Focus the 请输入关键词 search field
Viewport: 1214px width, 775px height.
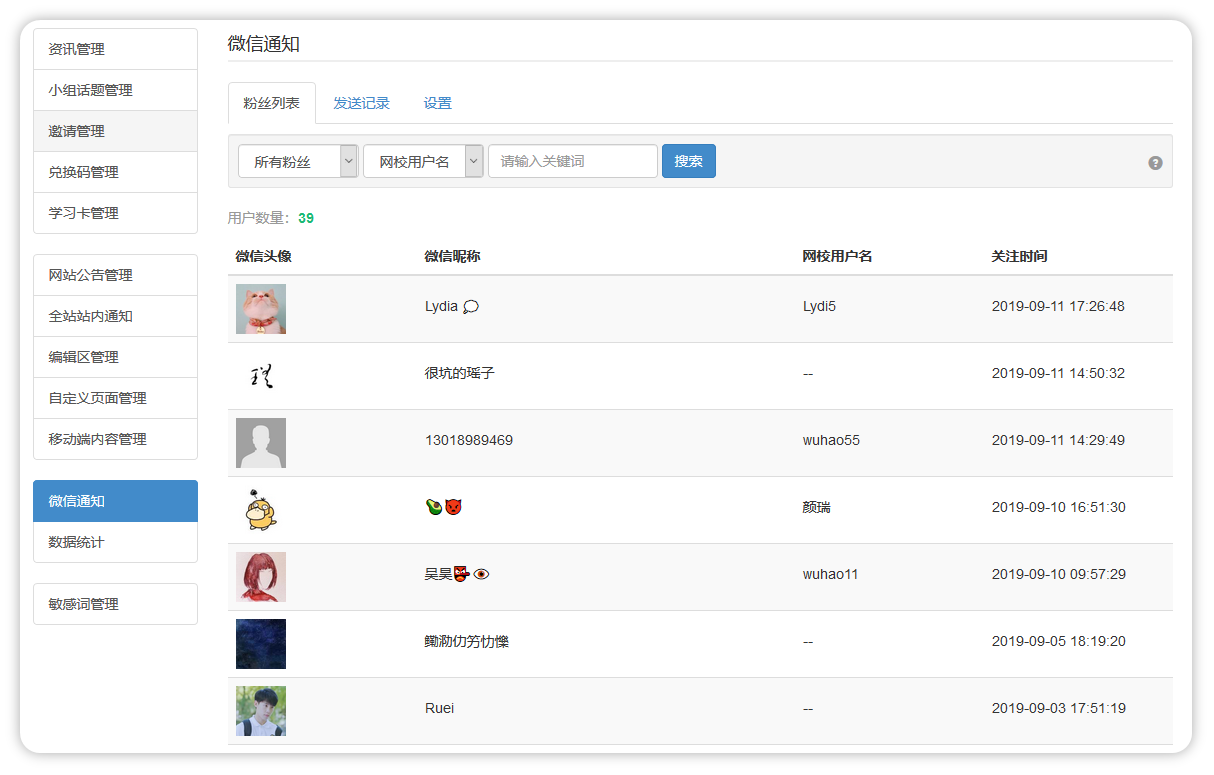pos(572,161)
